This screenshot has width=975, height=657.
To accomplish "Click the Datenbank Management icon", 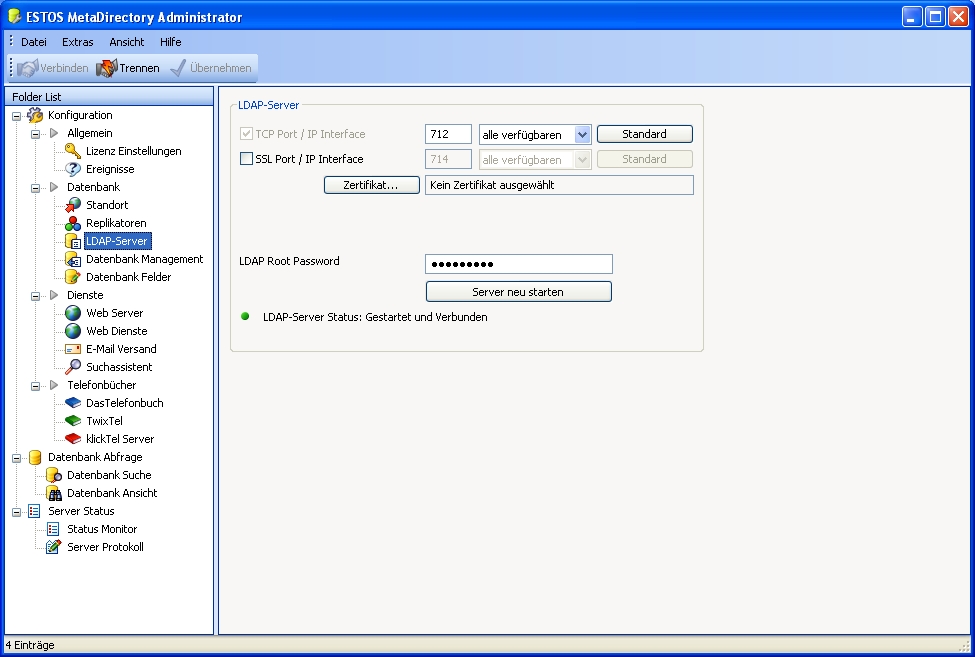I will pos(73,259).
